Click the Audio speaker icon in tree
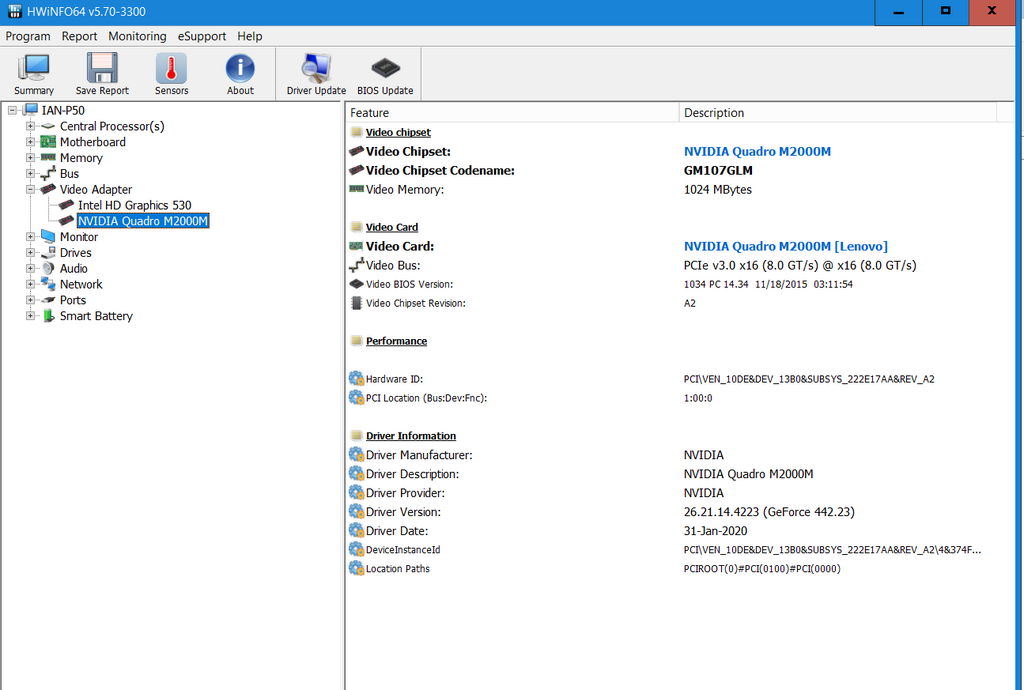This screenshot has height=690, width=1024. 48,268
